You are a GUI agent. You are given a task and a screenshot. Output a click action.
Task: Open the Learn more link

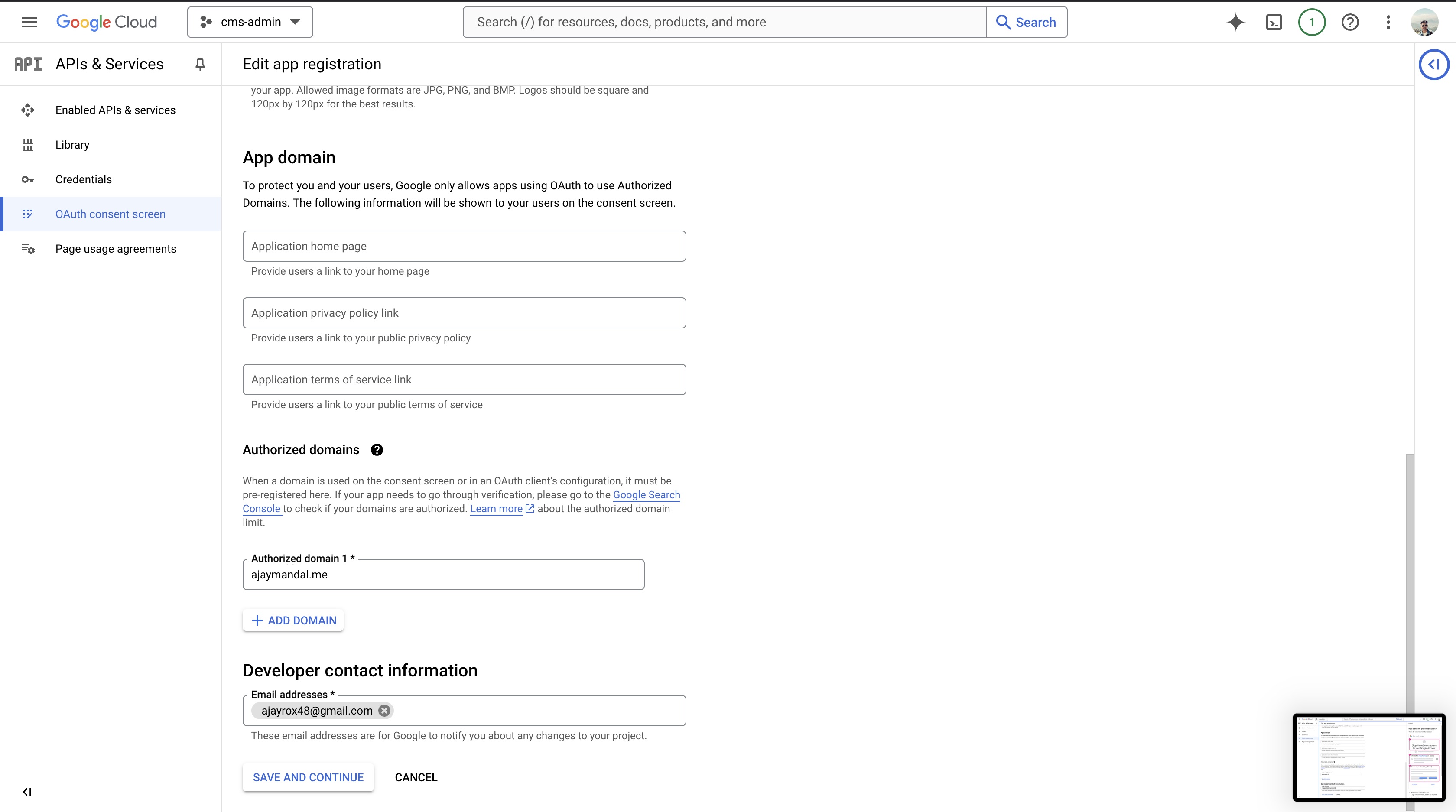[x=496, y=509]
